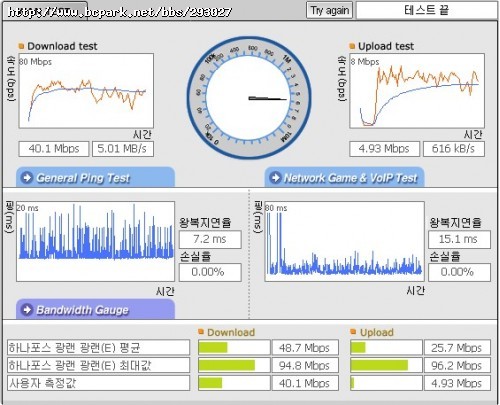Screen dimensions: 500x405
Task: Select the 4.93 Mbps value in 사용자 측정값 row
Action: [457, 383]
